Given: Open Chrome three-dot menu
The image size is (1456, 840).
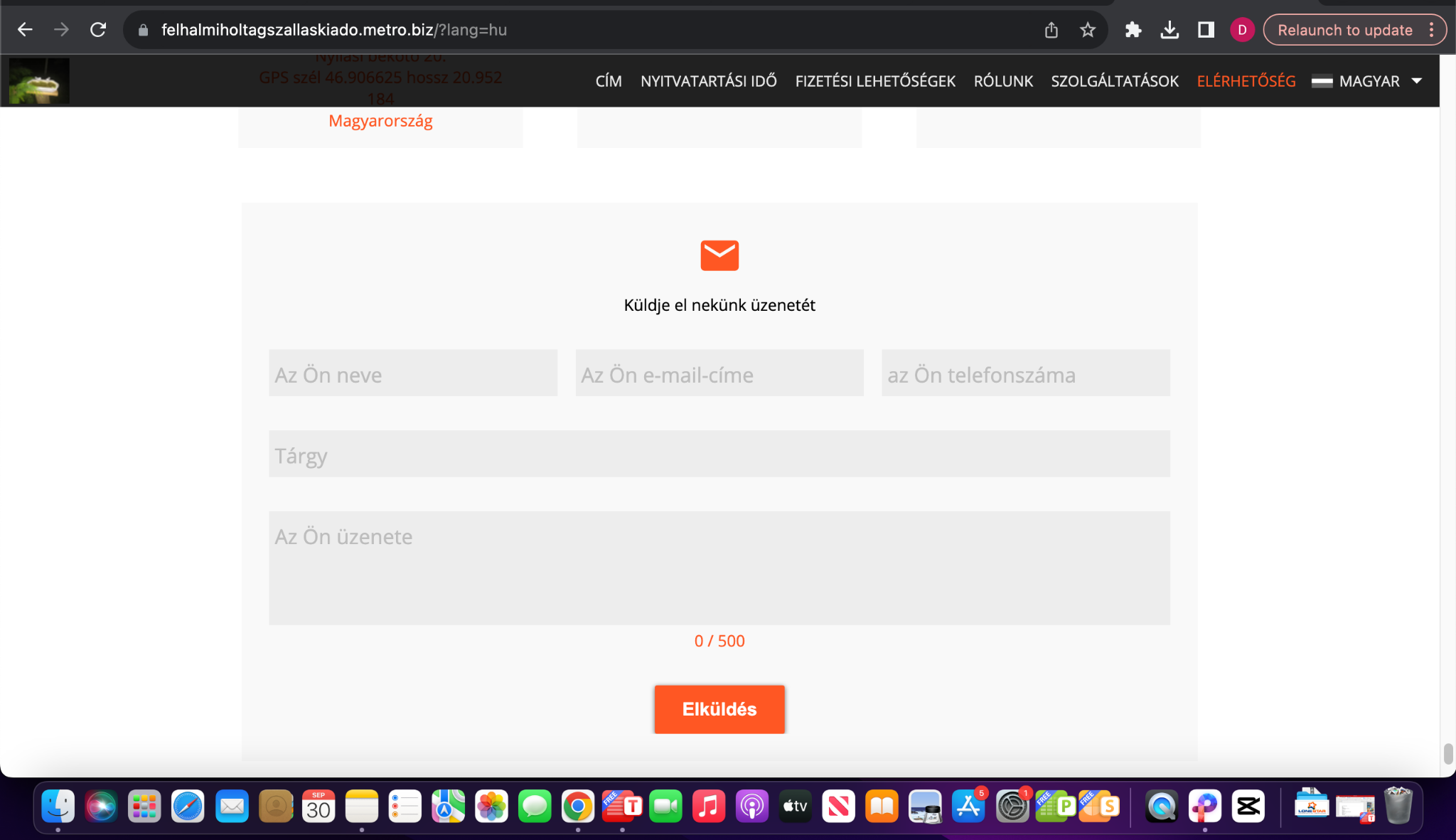Looking at the screenshot, I should [1431, 30].
